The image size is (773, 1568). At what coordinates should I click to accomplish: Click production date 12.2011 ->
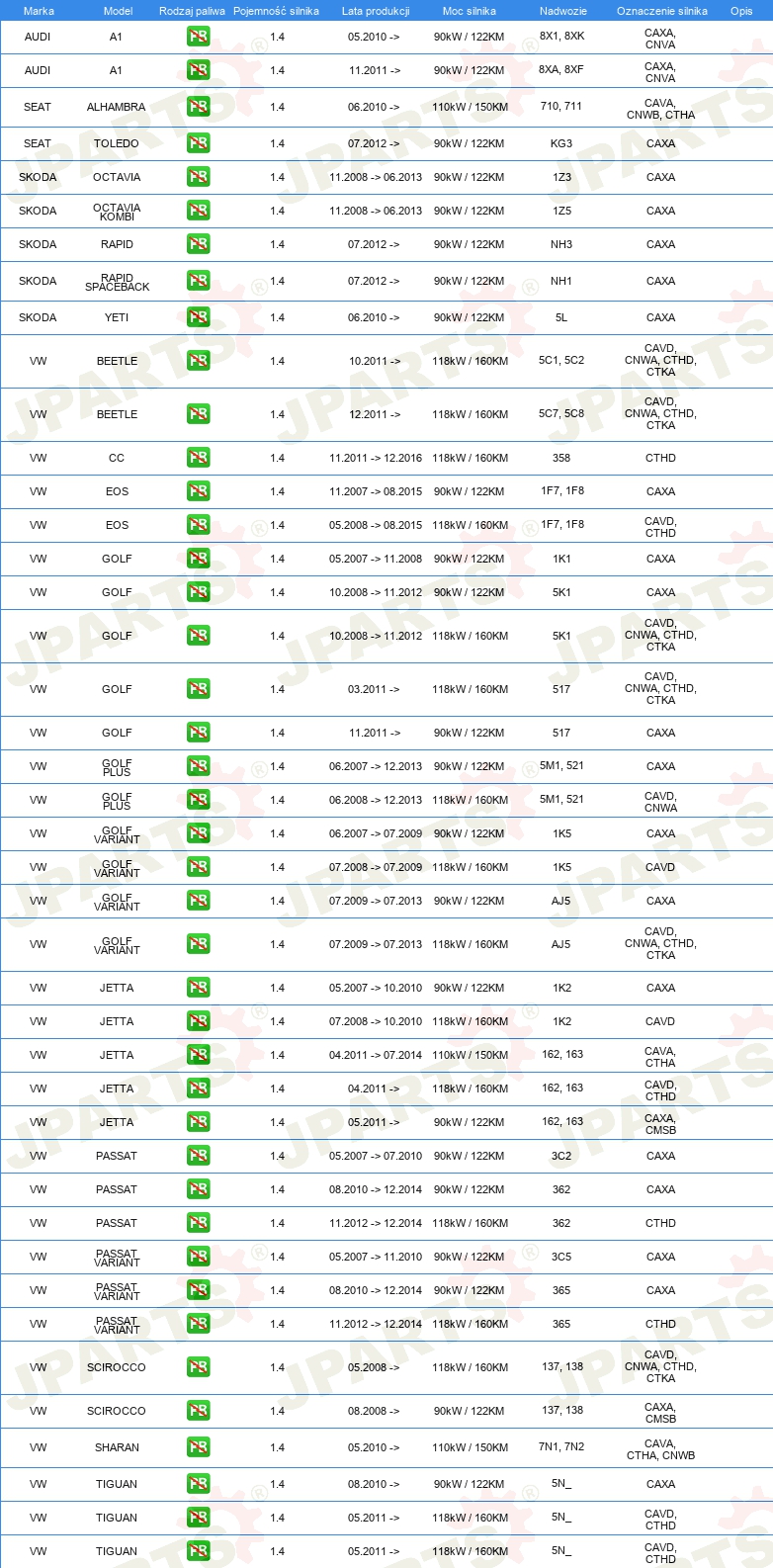375,414
